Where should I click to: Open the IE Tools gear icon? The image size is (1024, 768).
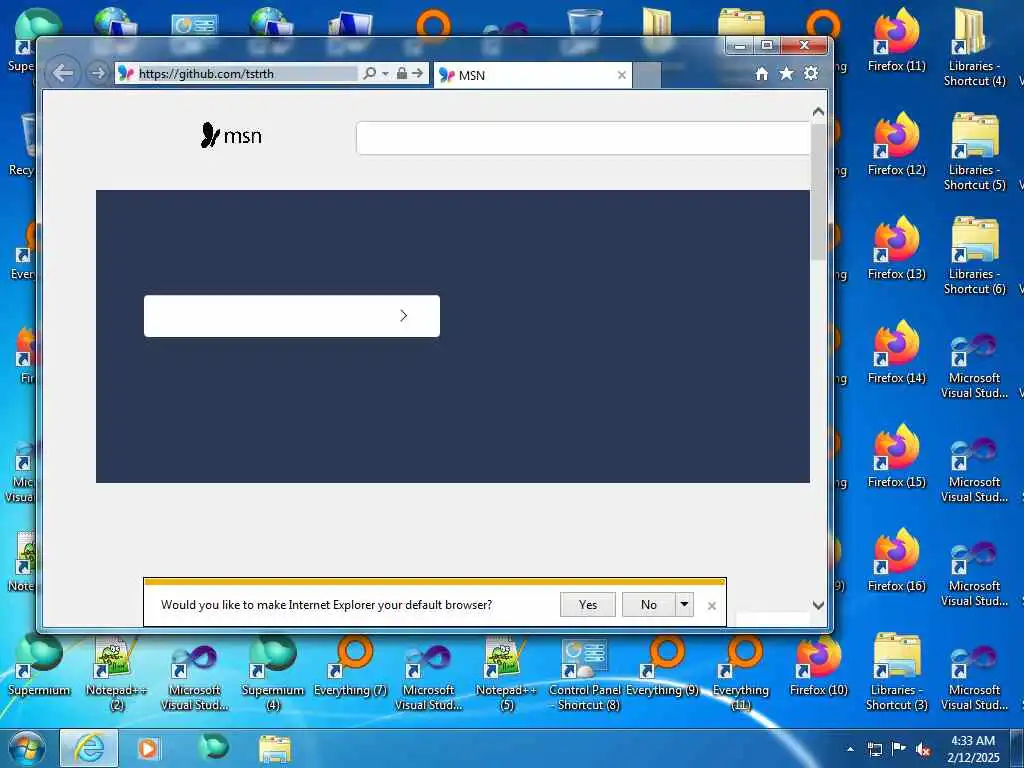tap(811, 73)
